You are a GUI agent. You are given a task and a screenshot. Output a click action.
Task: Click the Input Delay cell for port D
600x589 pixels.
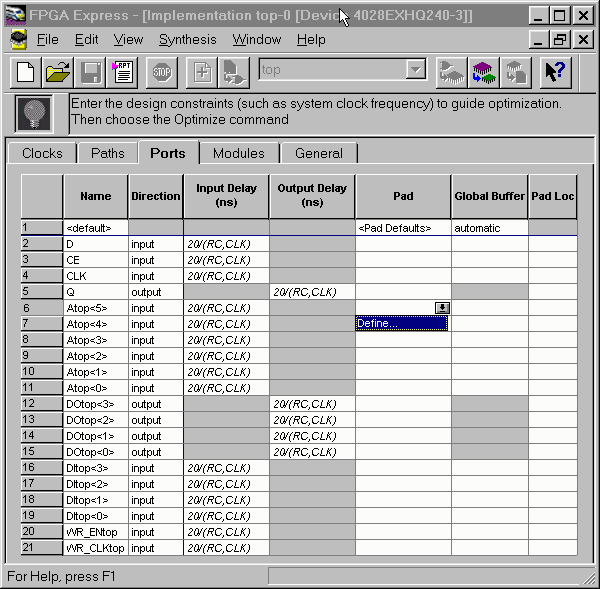point(226,244)
